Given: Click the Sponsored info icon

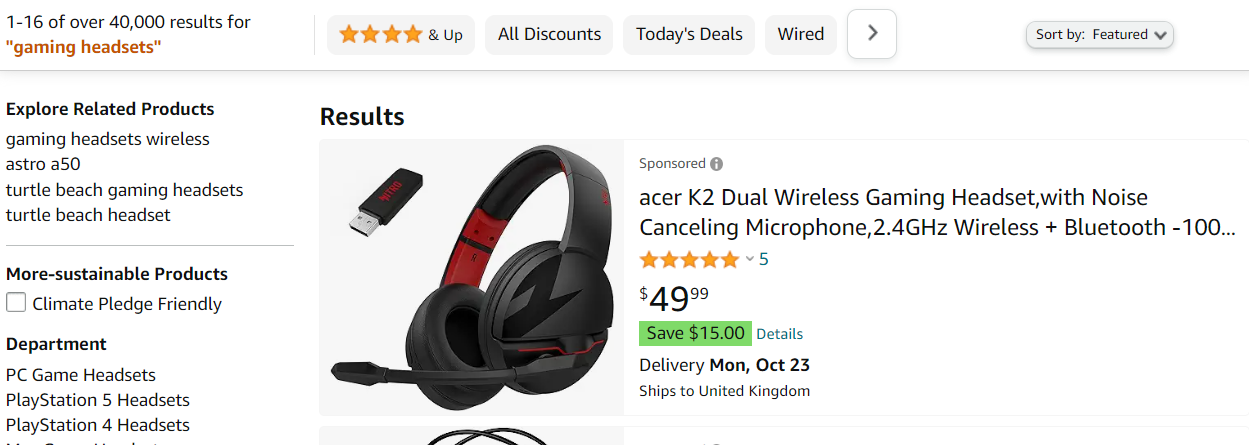Looking at the screenshot, I should click(x=716, y=164).
